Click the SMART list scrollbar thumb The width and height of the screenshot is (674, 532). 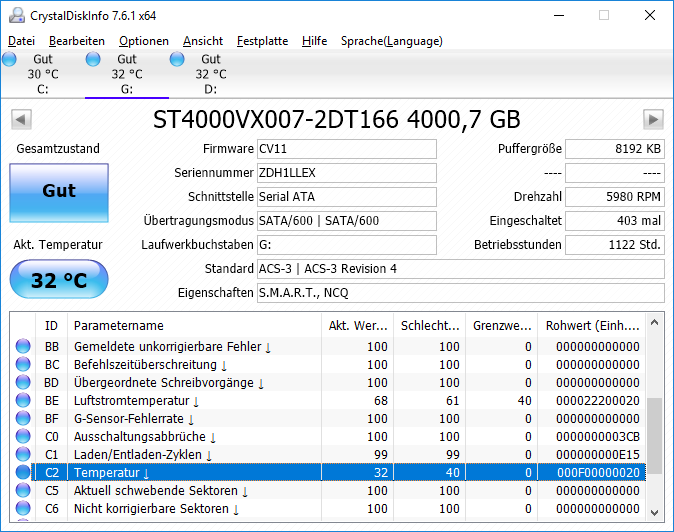[x=654, y=435]
